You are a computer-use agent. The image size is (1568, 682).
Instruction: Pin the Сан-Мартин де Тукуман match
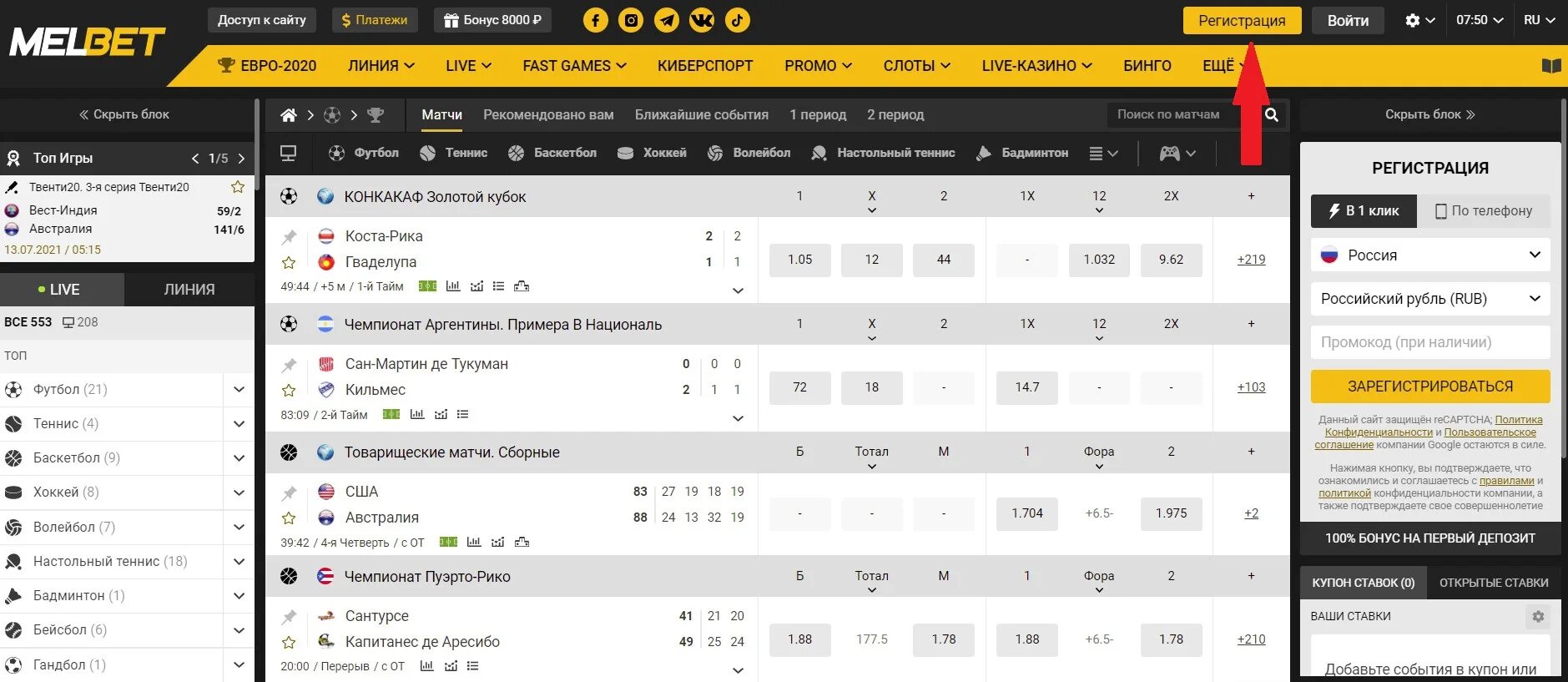tap(289, 365)
